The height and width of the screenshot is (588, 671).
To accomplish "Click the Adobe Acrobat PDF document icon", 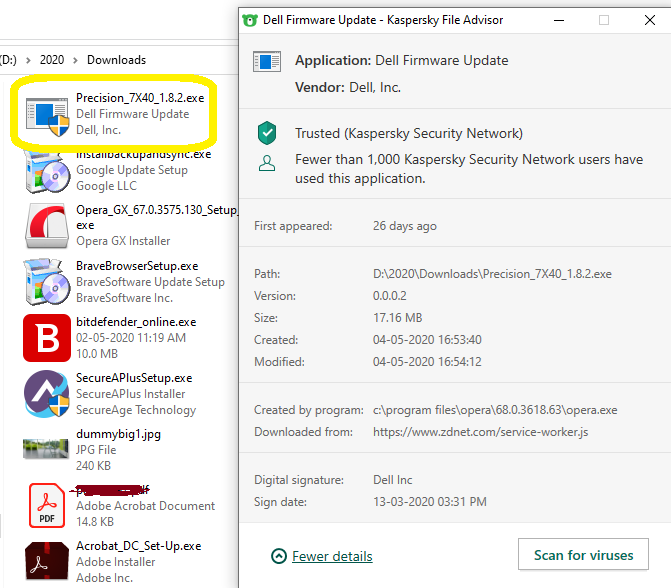I will pos(45,506).
